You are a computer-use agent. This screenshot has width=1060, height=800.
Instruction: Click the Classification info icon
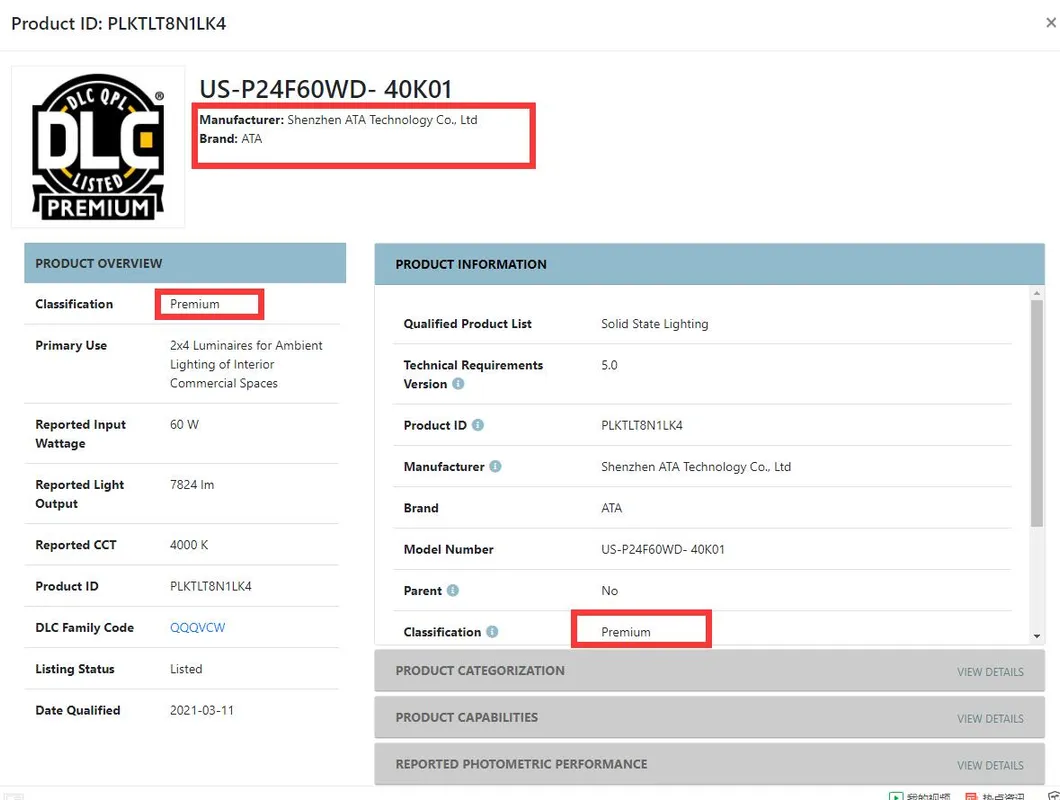pyautogui.click(x=492, y=632)
